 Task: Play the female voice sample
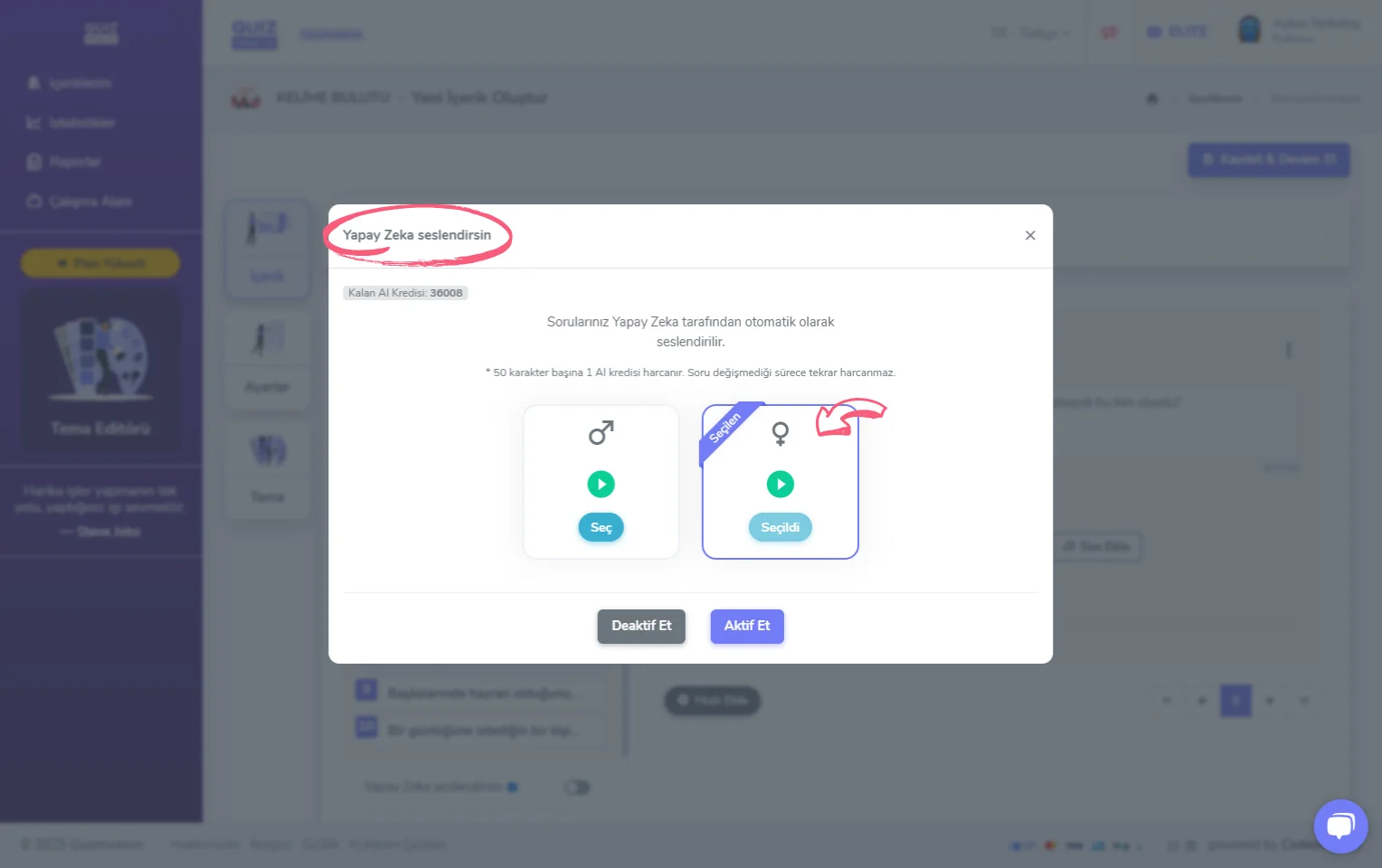coord(781,484)
